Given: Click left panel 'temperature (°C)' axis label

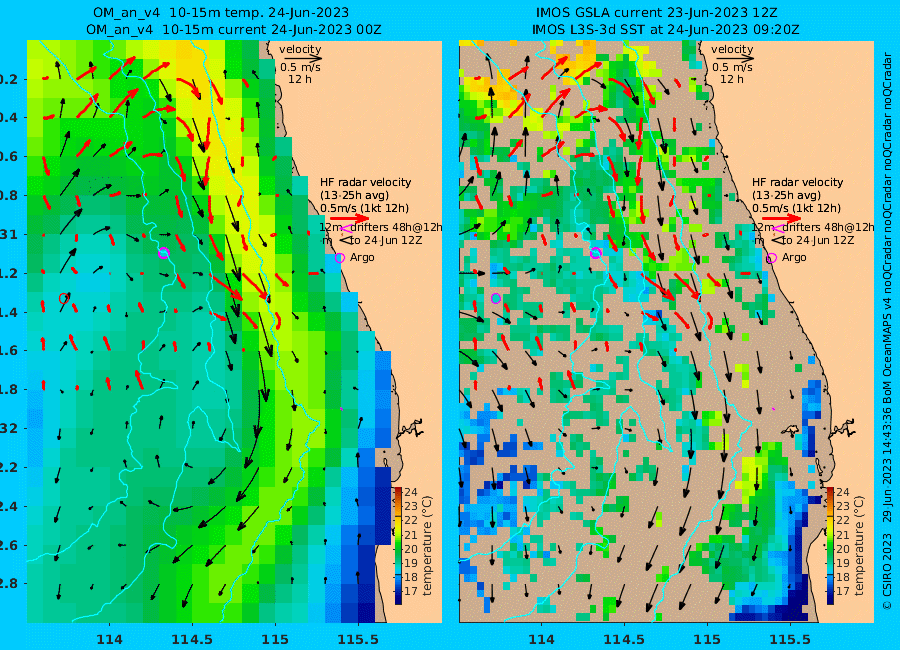Looking at the screenshot, I should pos(426,545).
